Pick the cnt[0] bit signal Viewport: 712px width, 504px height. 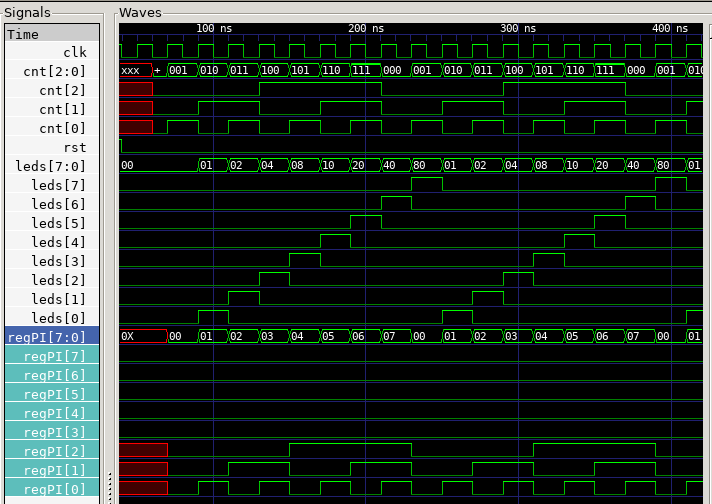62,128
